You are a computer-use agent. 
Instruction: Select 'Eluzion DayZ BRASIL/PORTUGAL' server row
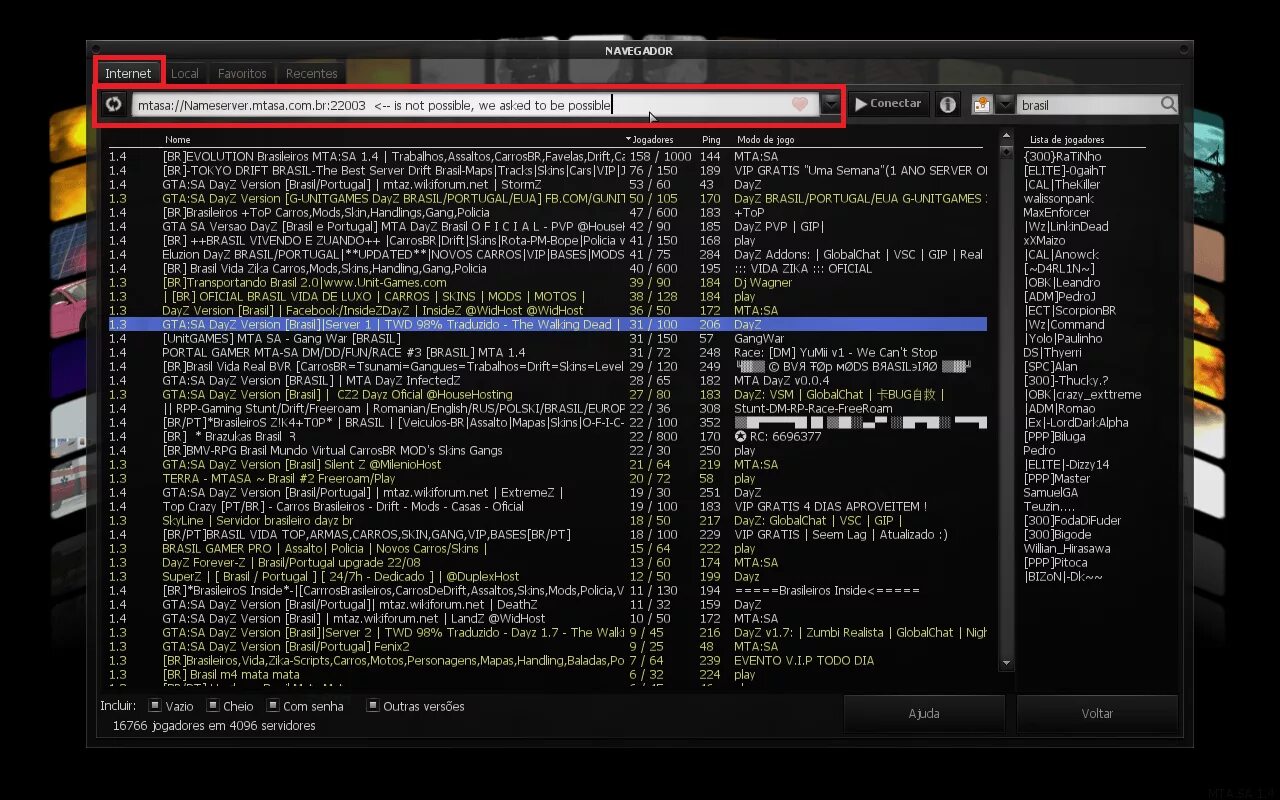pos(548,254)
